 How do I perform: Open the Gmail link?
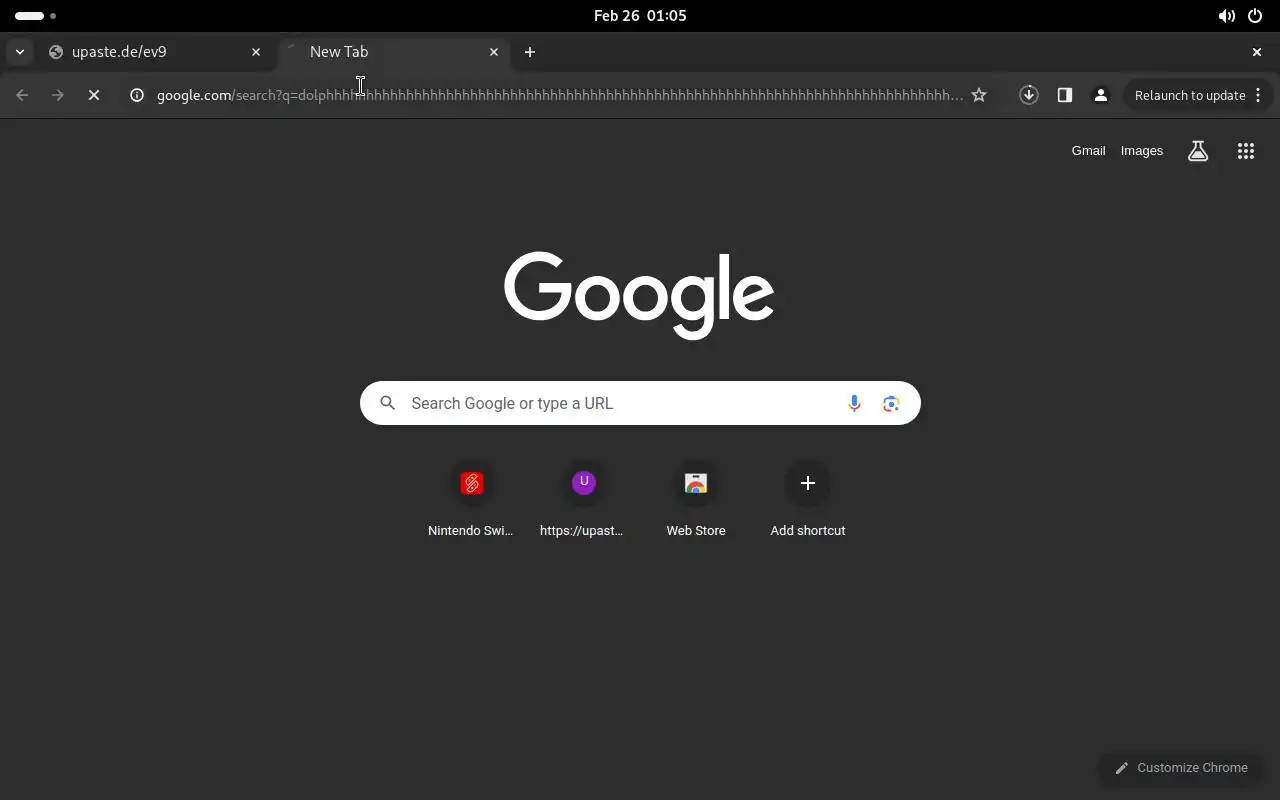pyautogui.click(x=1088, y=151)
